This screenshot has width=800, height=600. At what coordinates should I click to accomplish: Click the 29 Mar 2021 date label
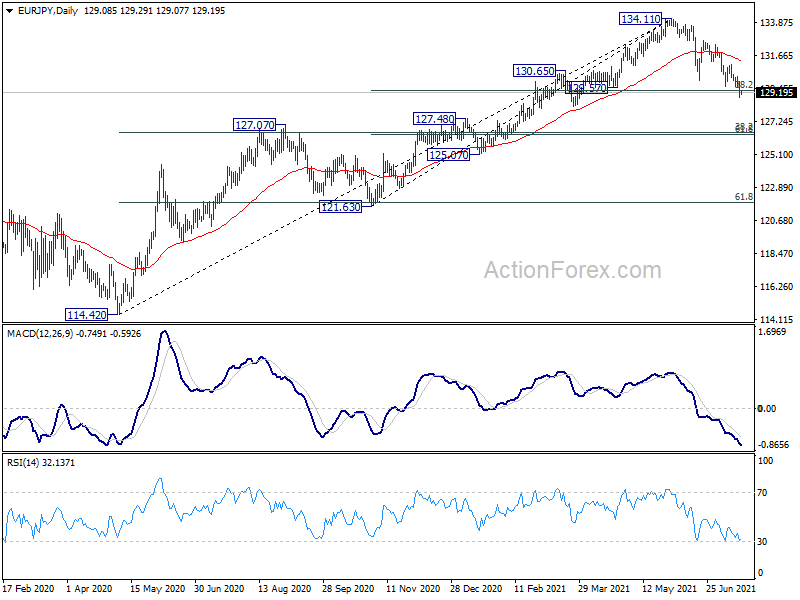pos(604,588)
